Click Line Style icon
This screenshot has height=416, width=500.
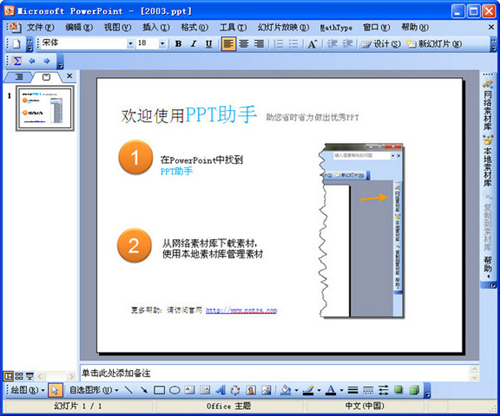point(353,390)
